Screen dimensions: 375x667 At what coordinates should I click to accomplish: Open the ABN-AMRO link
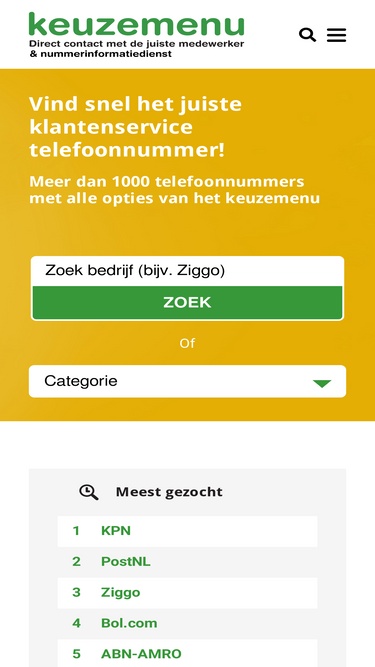click(x=141, y=654)
